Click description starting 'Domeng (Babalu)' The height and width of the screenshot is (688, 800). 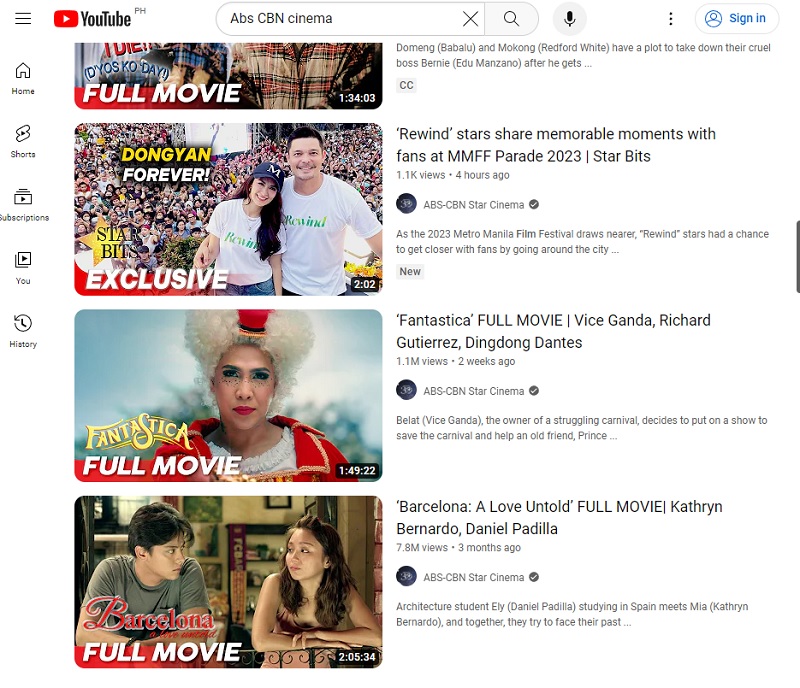click(x=583, y=55)
